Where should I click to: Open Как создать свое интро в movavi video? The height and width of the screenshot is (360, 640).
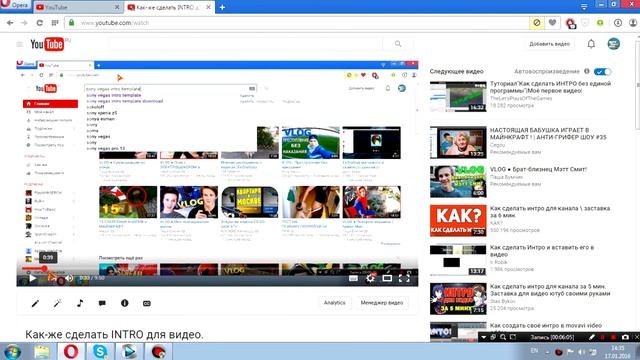[x=546, y=325]
